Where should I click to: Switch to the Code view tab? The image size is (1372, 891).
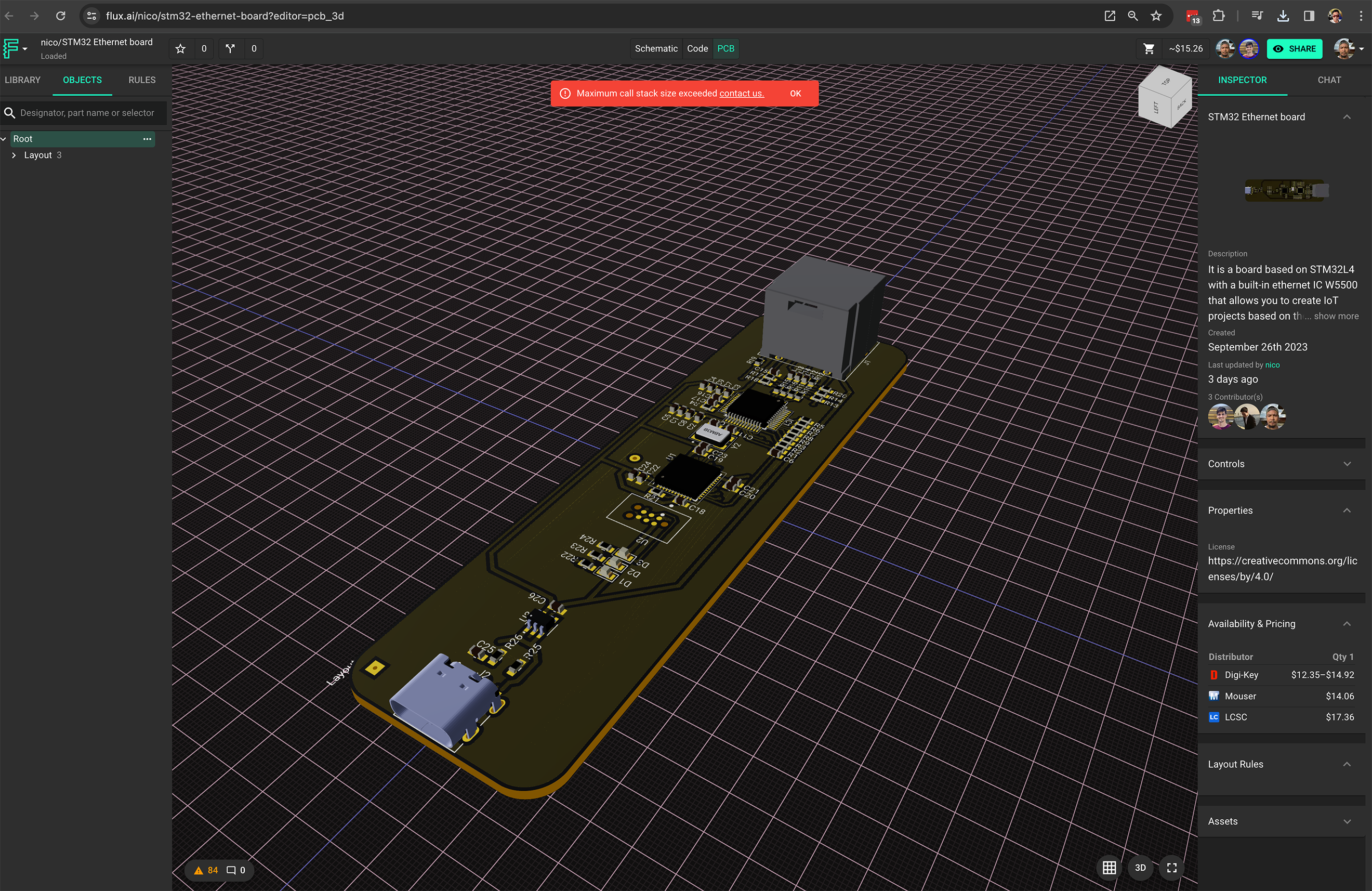pos(697,48)
